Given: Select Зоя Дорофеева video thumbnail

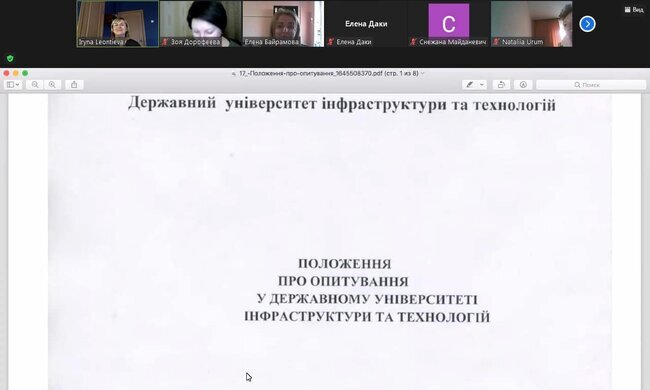Looking at the screenshot, I should 200,24.
